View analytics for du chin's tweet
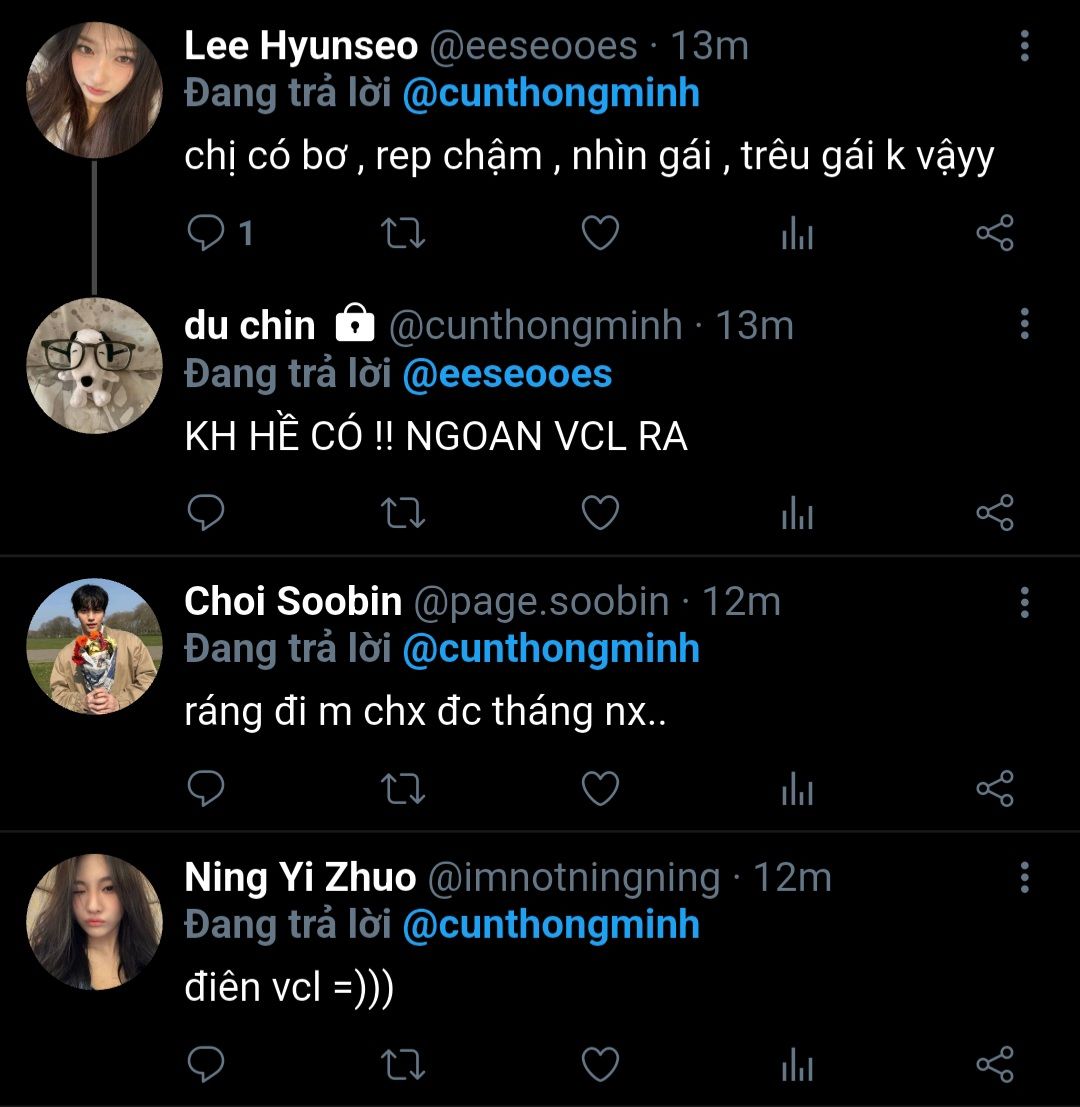Screen dimensions: 1080x1107 (x=797, y=513)
